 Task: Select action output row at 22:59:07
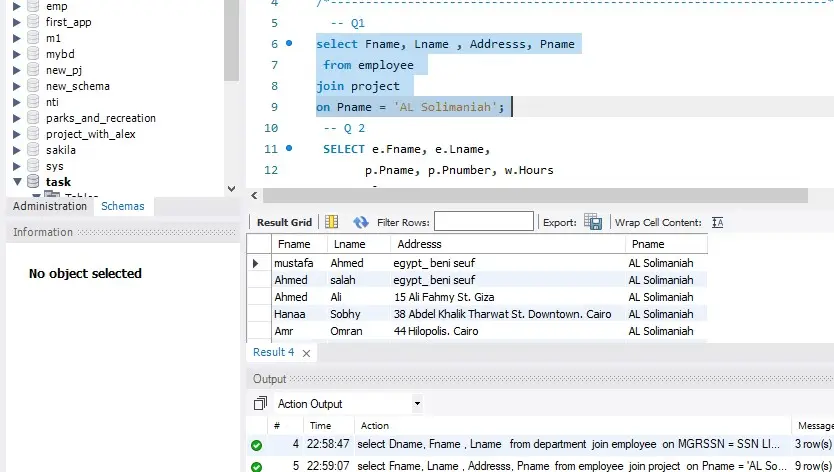(540, 466)
